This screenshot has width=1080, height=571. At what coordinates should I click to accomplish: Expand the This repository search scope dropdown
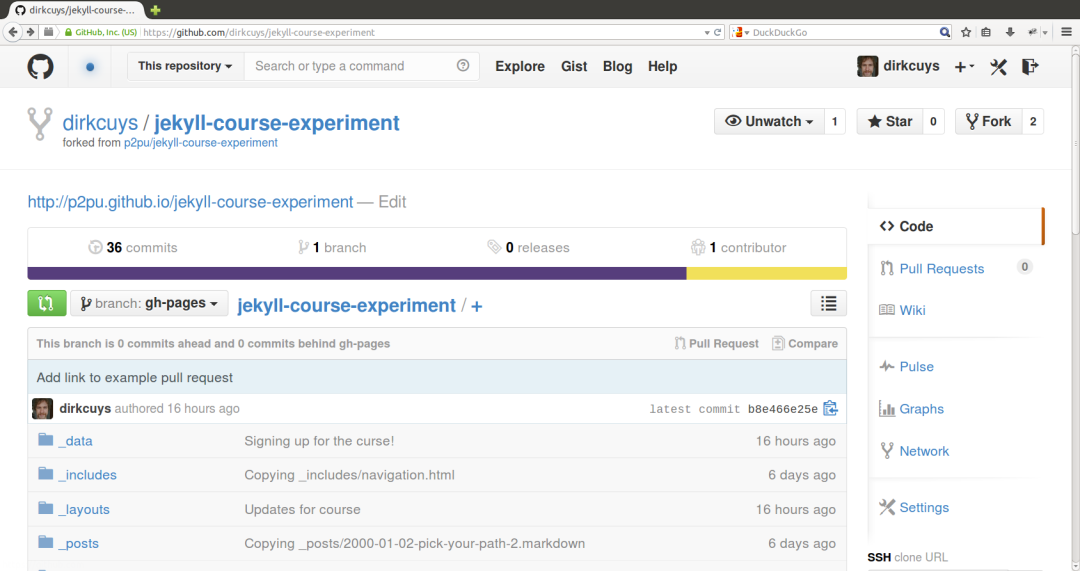click(185, 66)
